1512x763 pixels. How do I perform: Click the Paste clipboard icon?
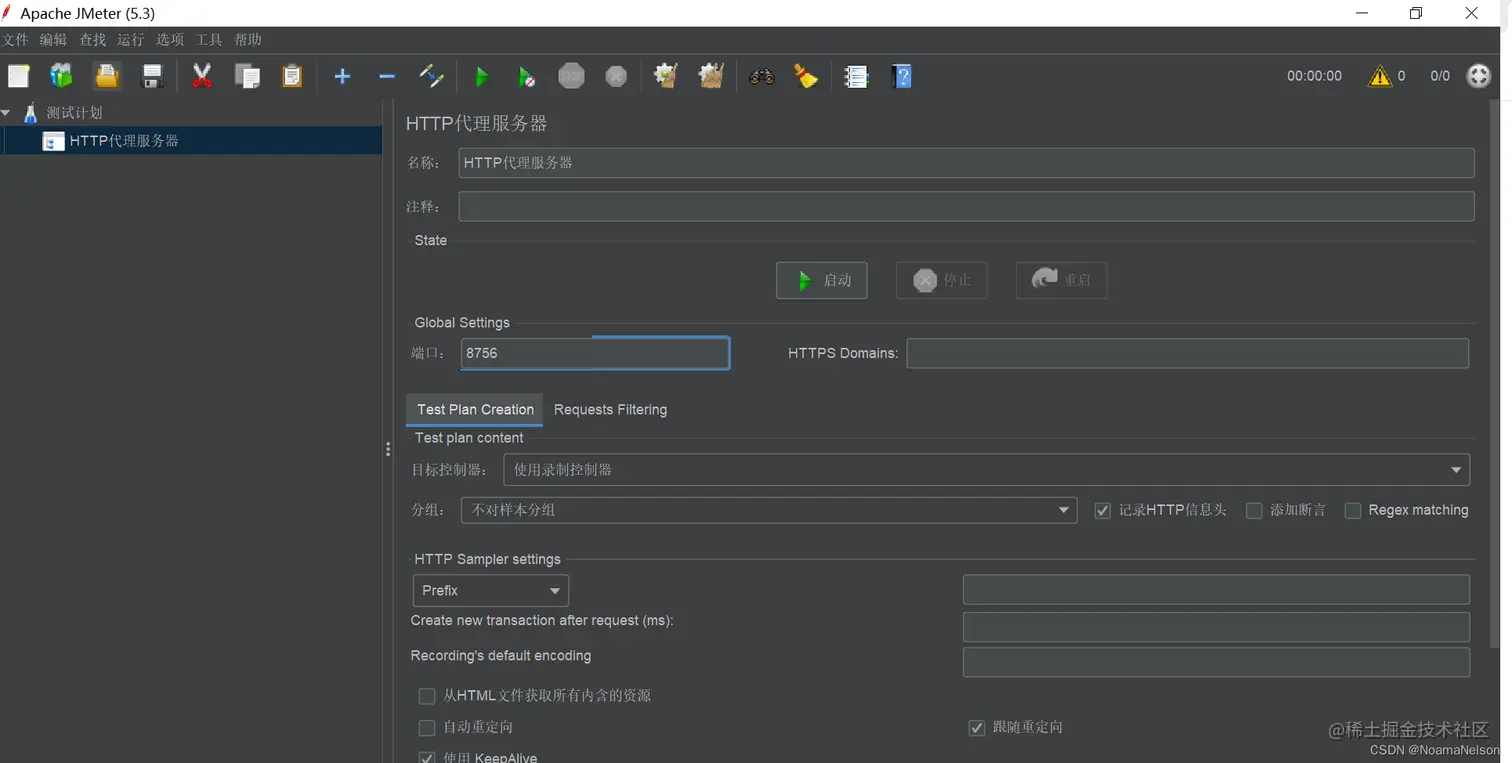point(292,76)
